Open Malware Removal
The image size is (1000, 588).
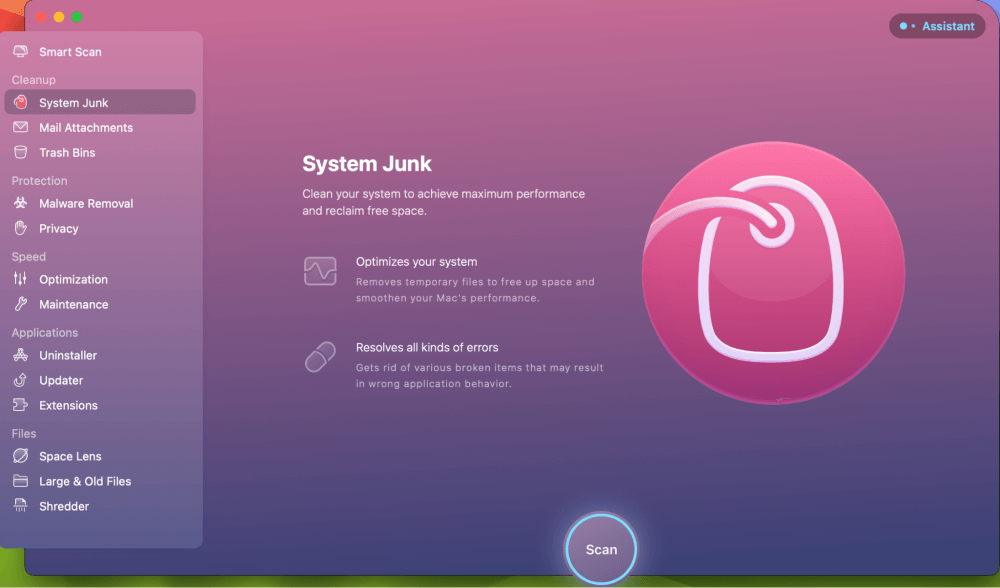[x=86, y=203]
